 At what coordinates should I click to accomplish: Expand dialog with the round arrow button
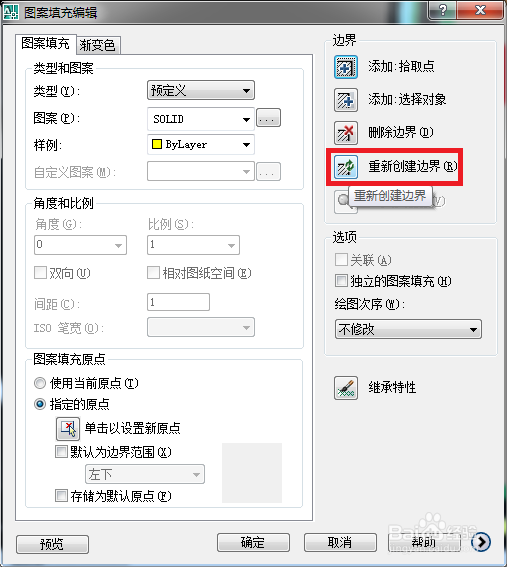[481, 542]
